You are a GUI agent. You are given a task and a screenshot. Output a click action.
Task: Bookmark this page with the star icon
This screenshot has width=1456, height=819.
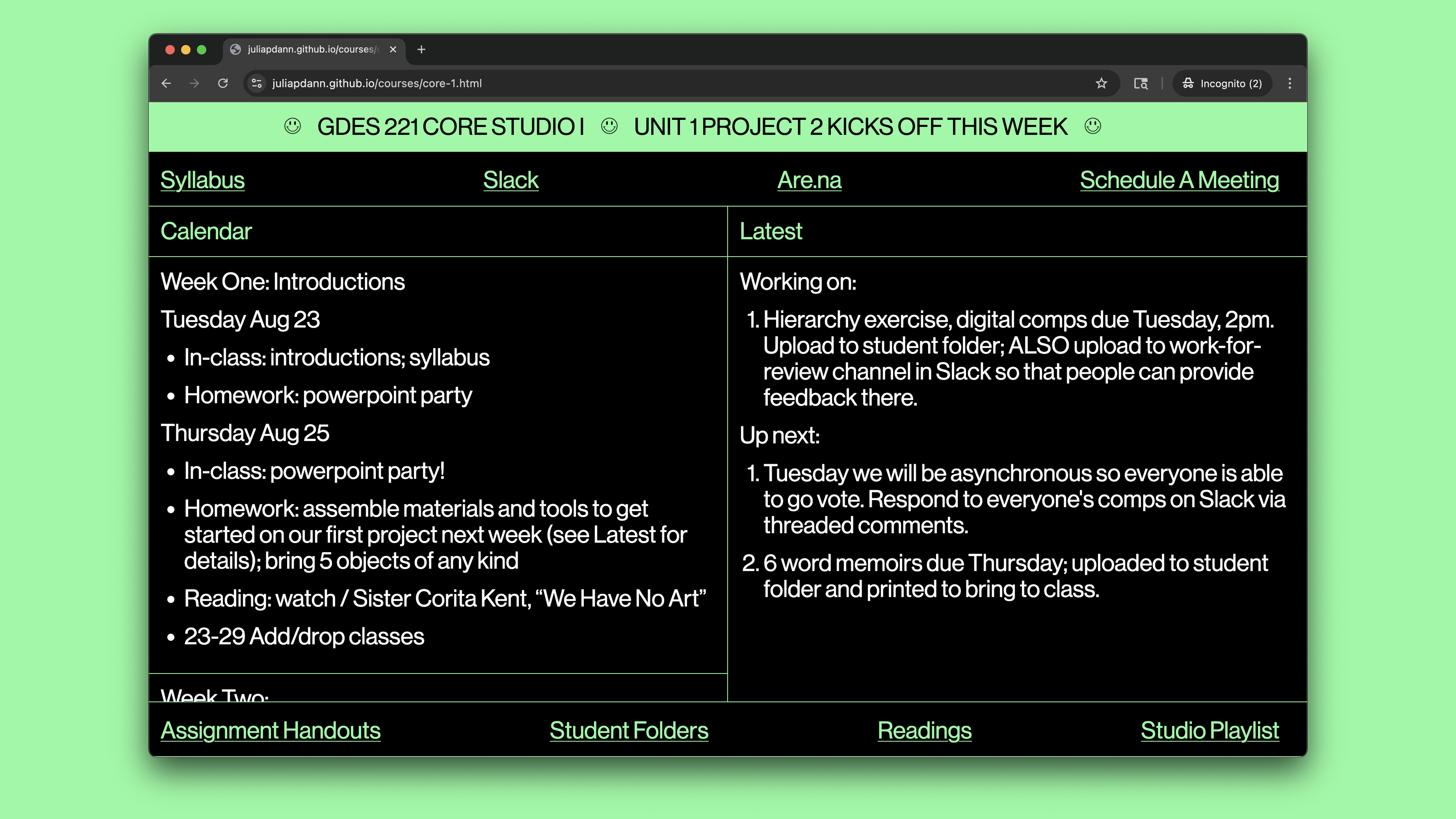point(1101,83)
